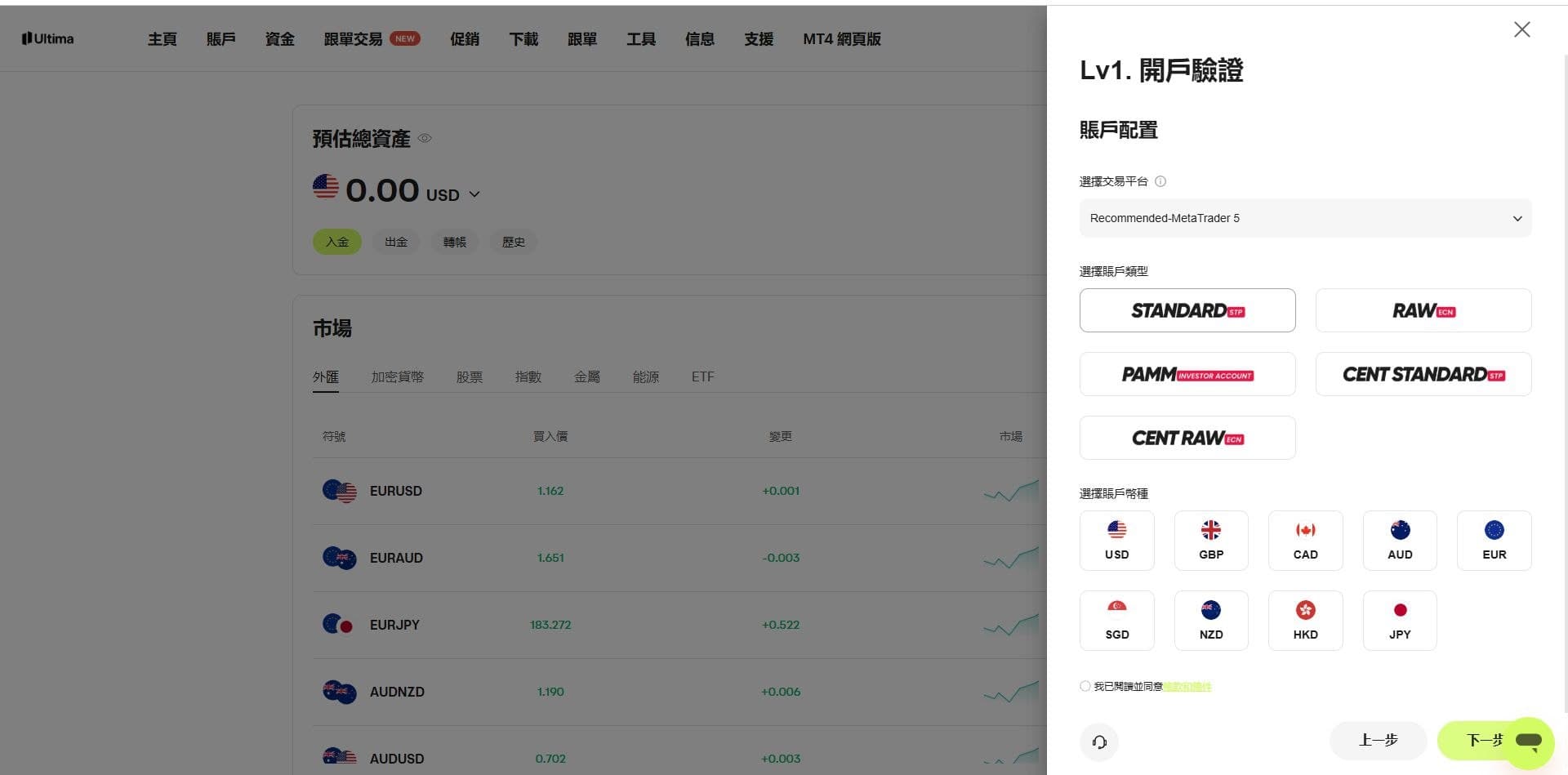Click the 1.162 EURUSD buy price
1568x775 pixels.
tap(550, 491)
